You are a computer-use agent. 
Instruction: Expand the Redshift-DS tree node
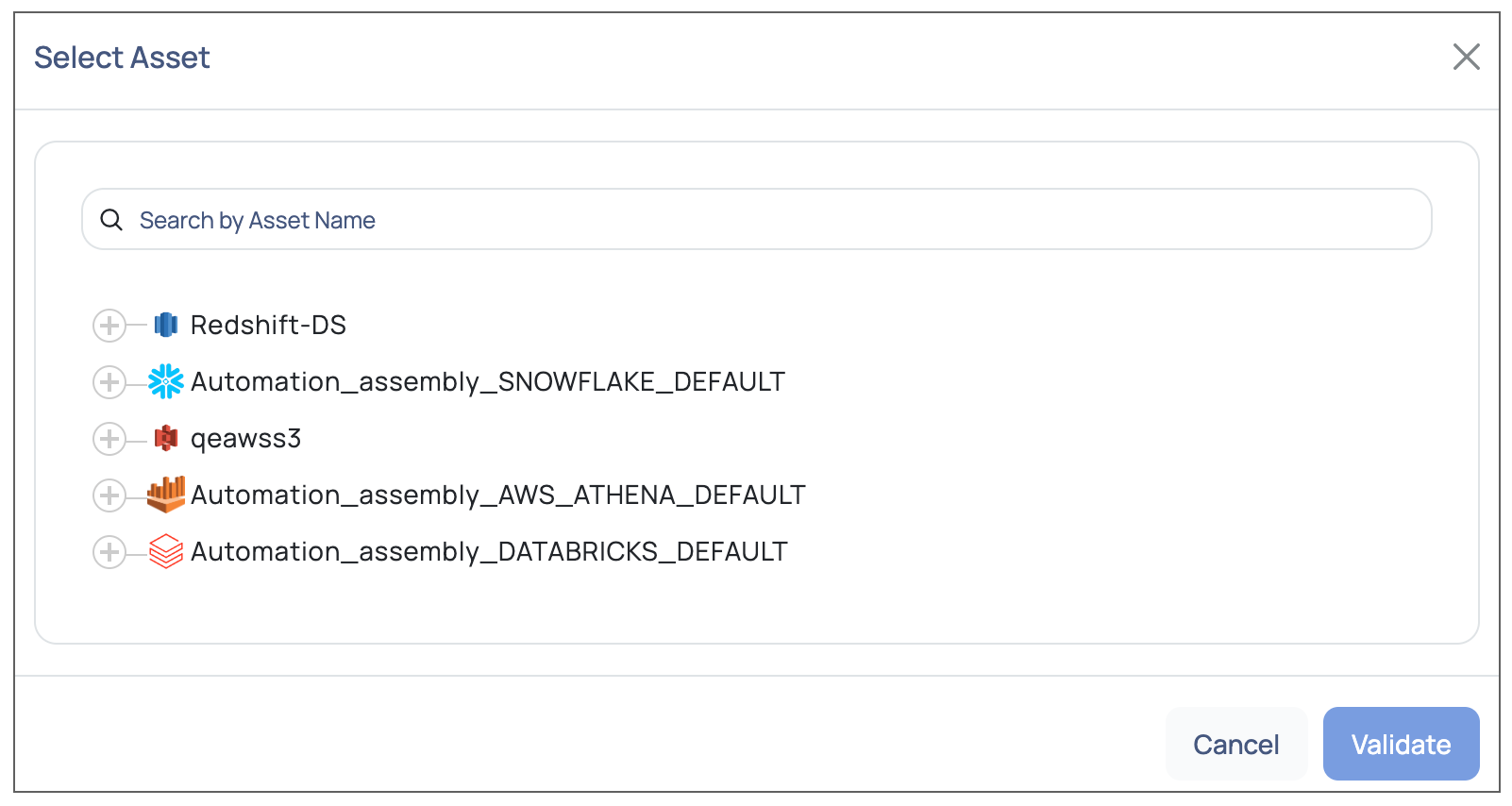coord(109,325)
